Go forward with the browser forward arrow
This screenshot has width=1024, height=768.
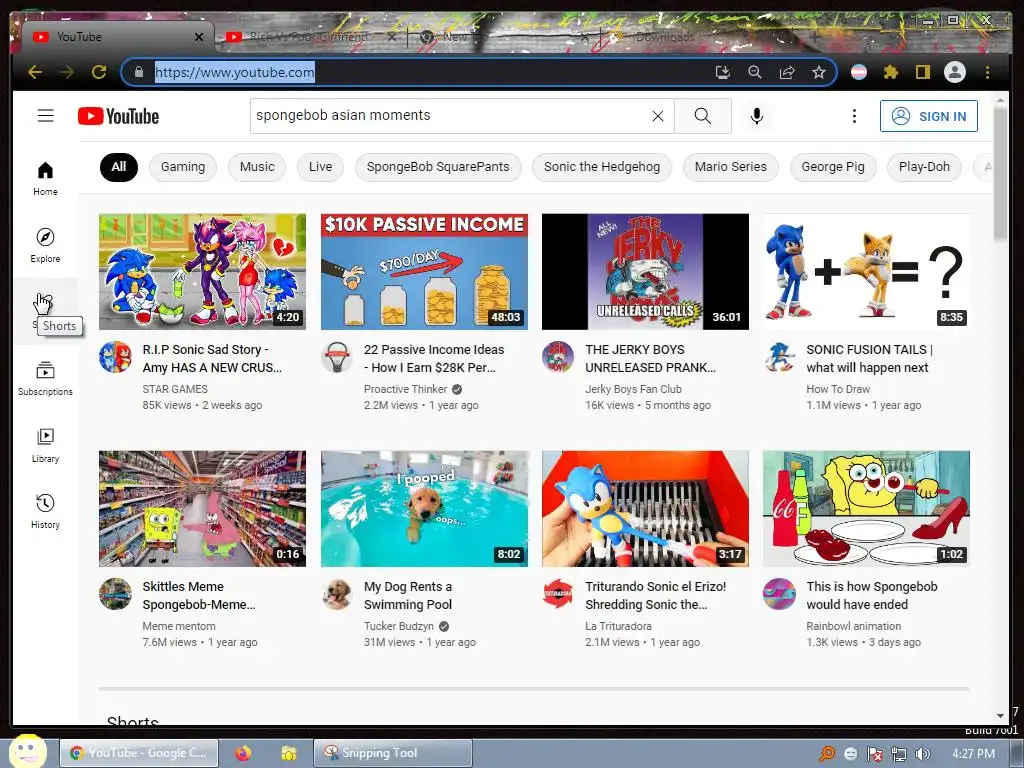pyautogui.click(x=67, y=72)
